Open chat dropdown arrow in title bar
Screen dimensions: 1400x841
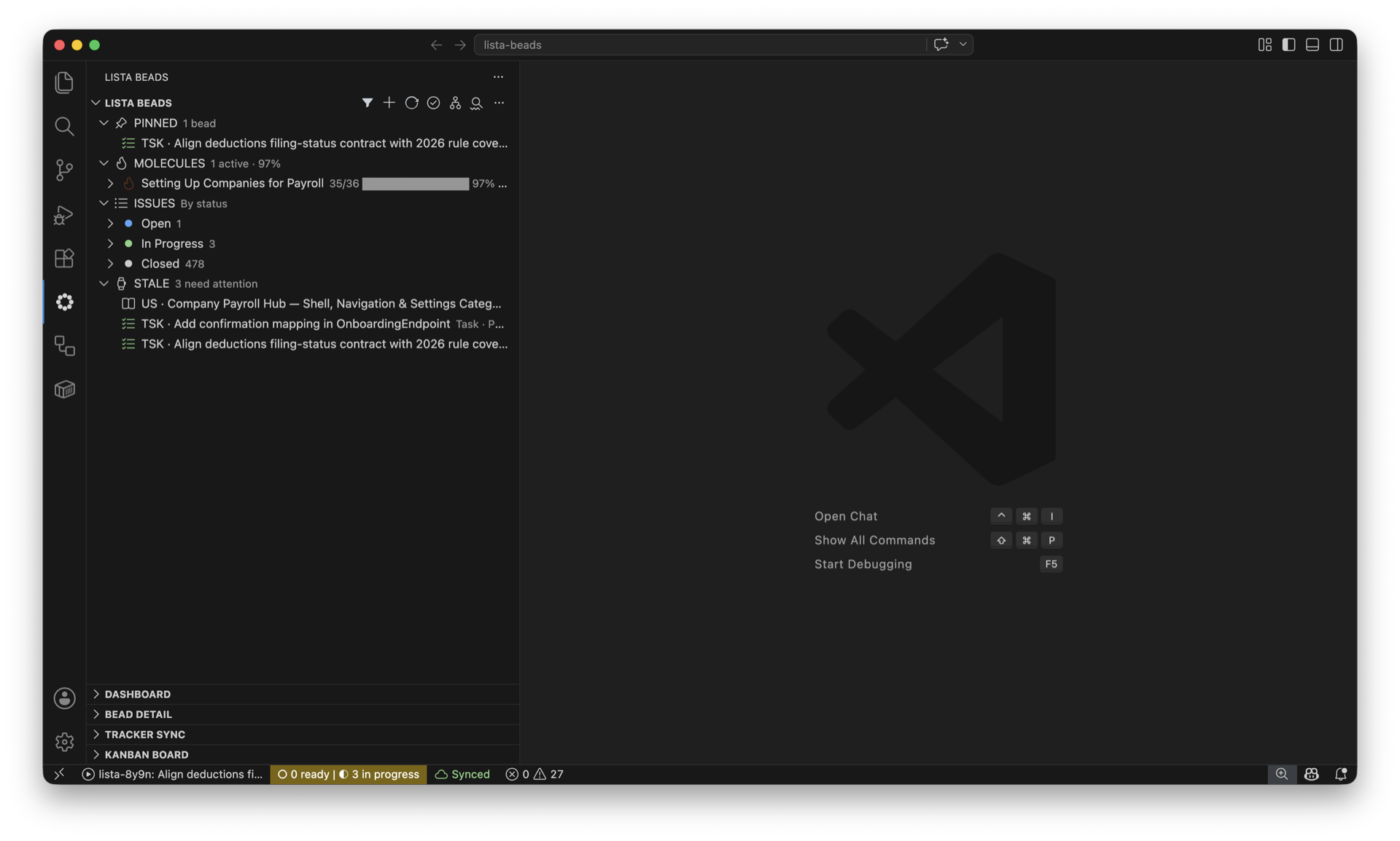(x=962, y=44)
